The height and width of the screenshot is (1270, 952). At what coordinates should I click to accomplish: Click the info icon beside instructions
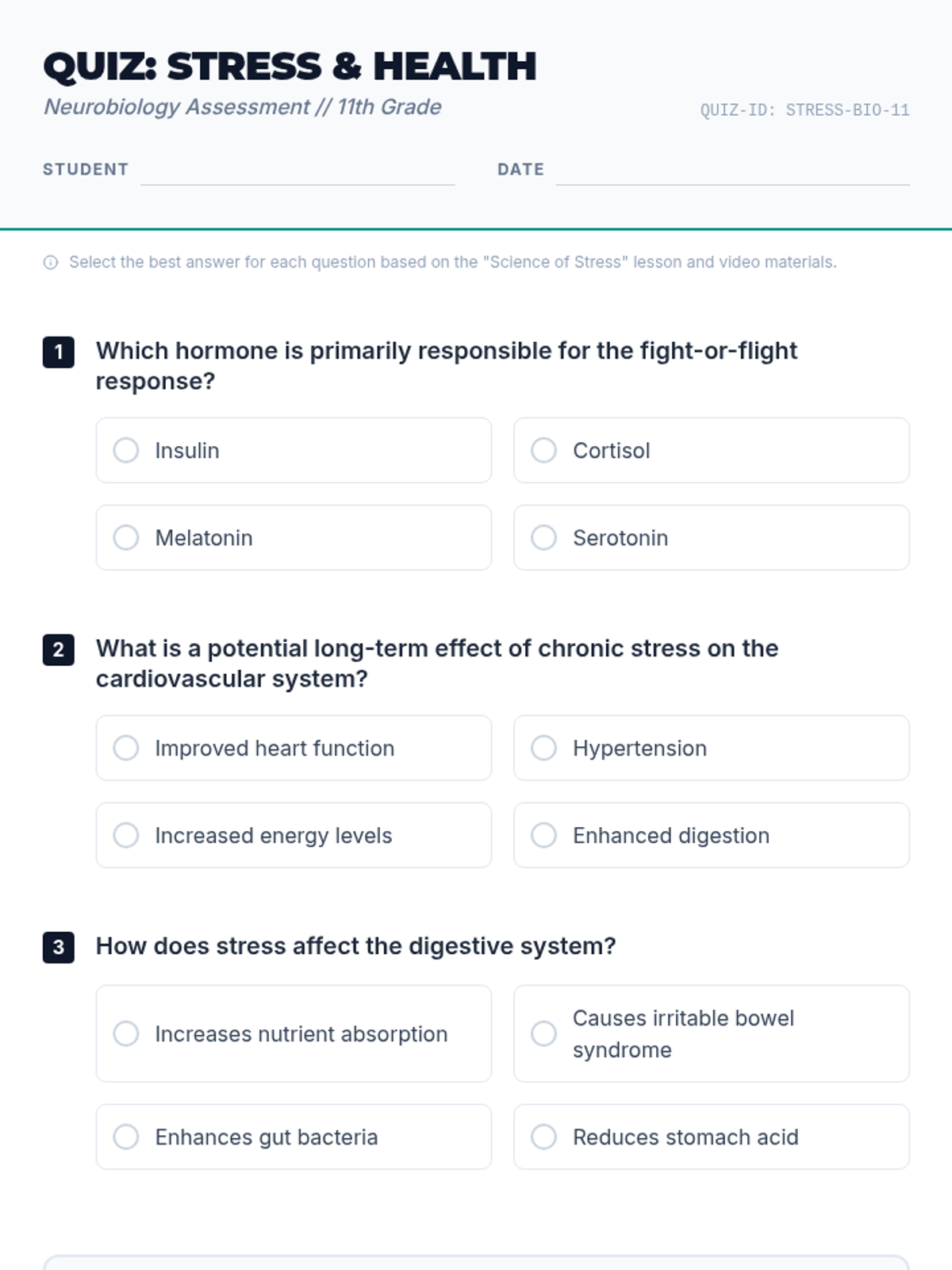tap(51, 263)
